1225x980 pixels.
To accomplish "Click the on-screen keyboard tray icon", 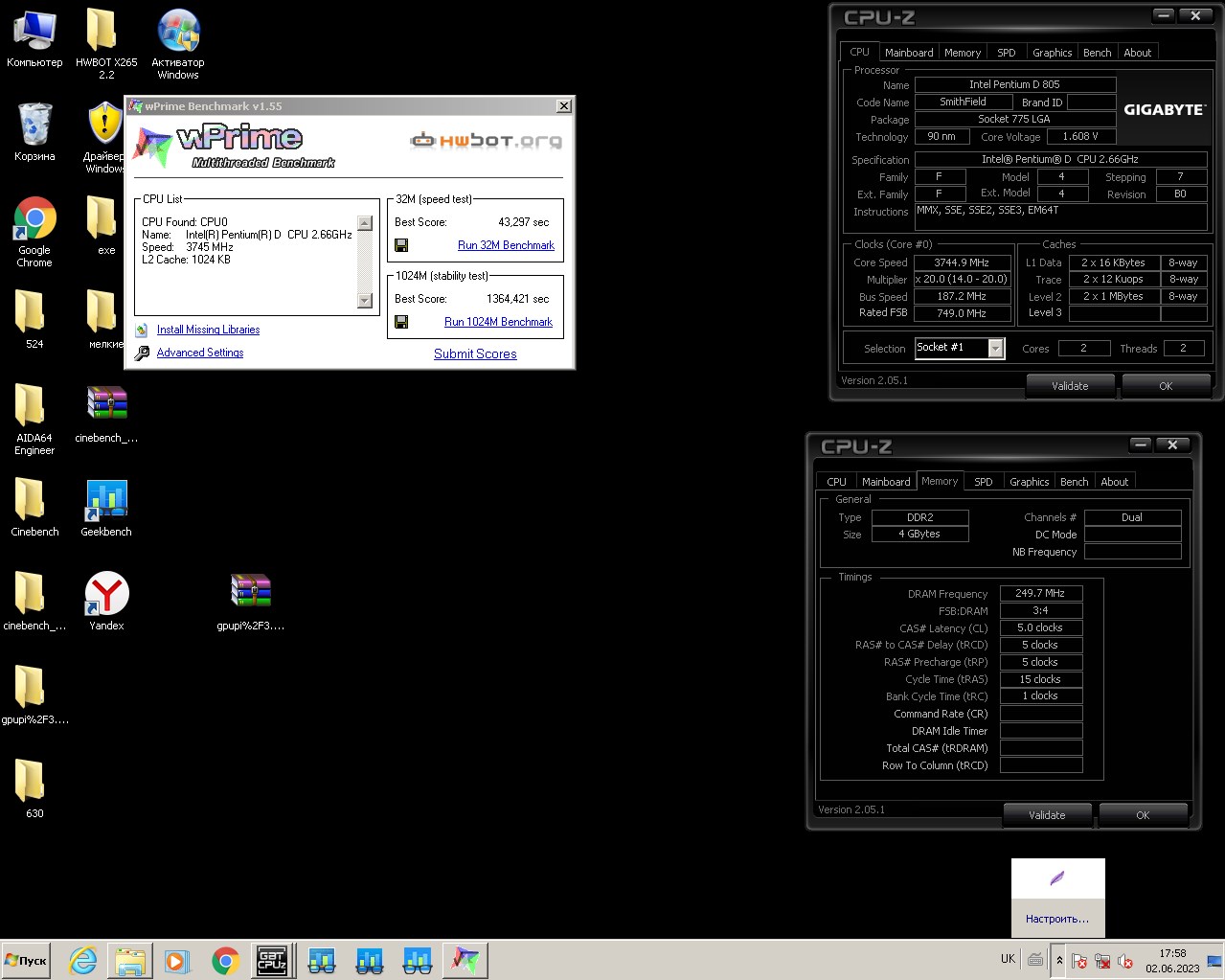I will coord(1035,959).
